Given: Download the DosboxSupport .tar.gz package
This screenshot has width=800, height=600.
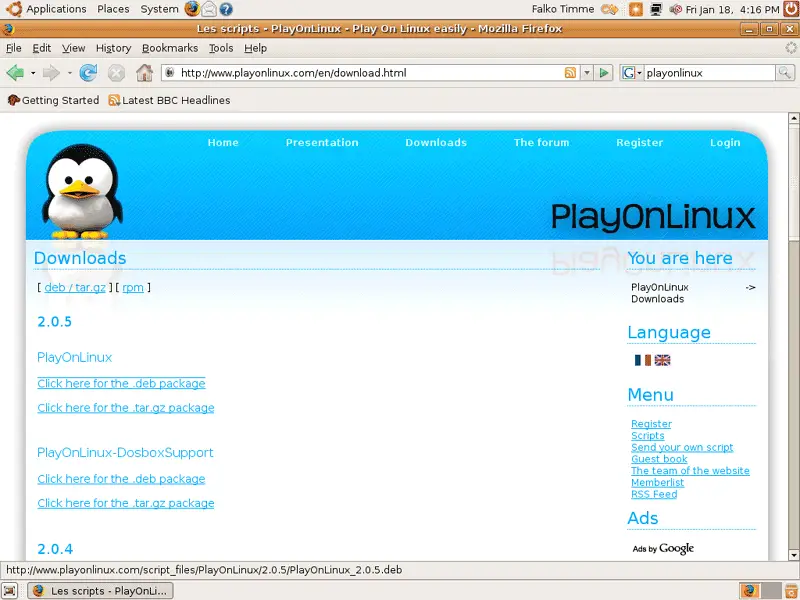Looking at the screenshot, I should tap(126, 503).
